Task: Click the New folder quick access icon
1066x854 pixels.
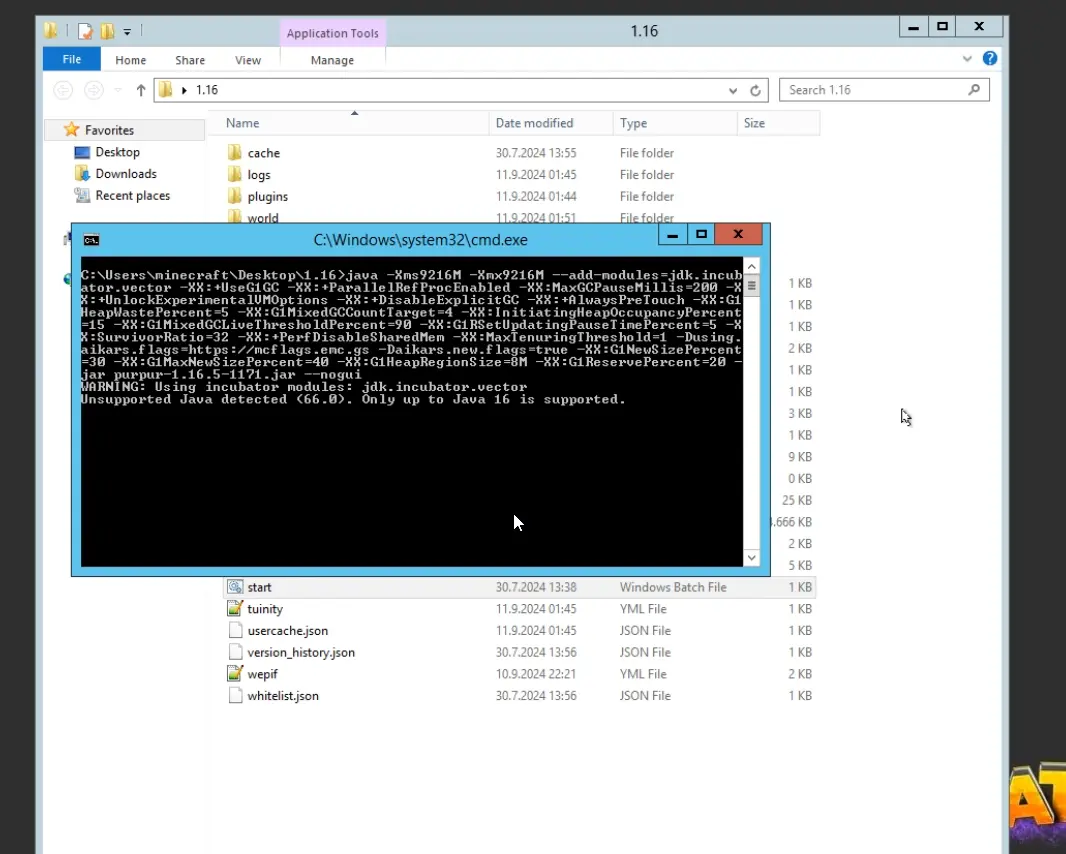Action: pos(107,31)
